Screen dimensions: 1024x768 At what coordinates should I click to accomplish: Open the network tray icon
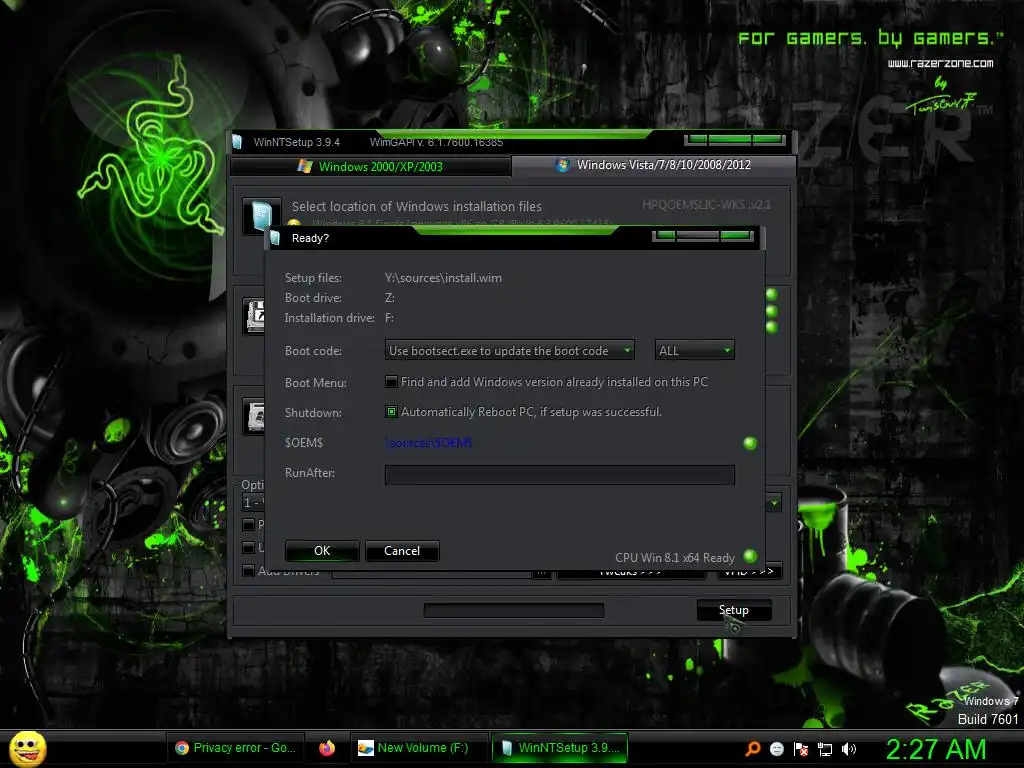pos(825,750)
